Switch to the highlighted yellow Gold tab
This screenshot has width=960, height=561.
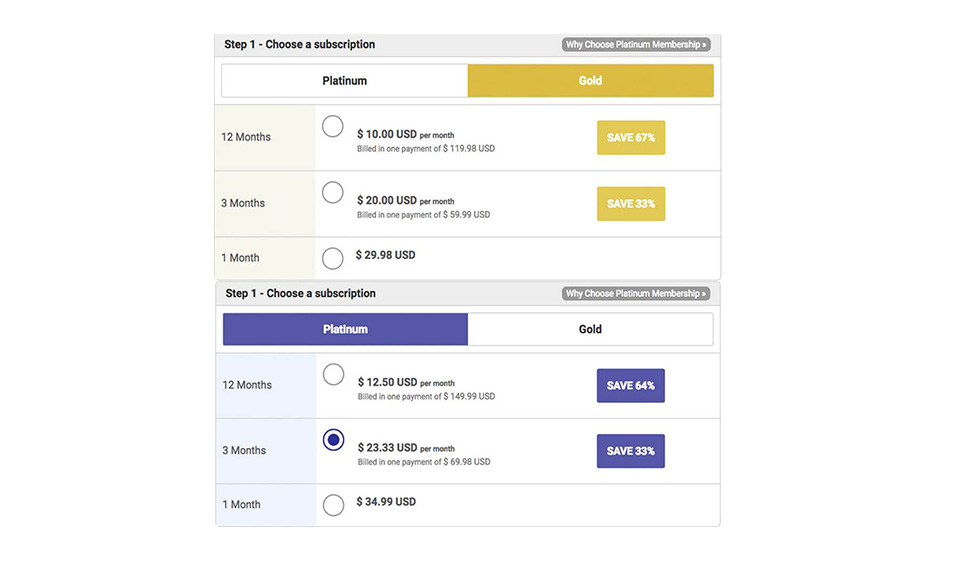click(590, 81)
